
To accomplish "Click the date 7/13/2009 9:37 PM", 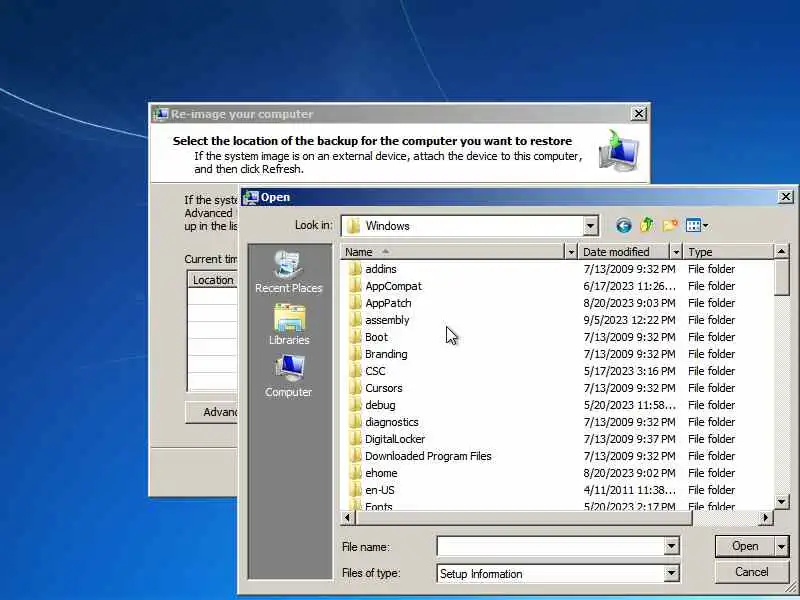I will [x=630, y=439].
